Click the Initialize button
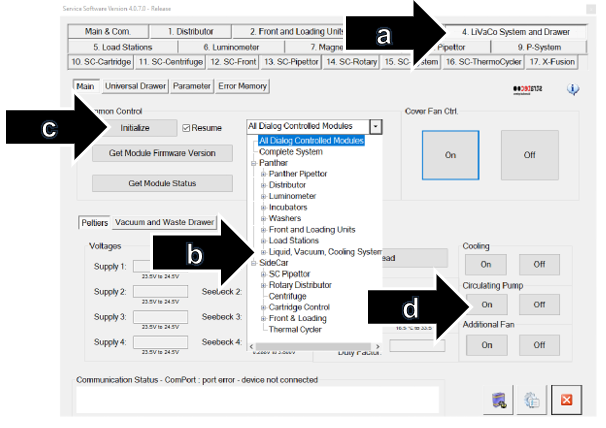The image size is (606, 428). point(135,129)
